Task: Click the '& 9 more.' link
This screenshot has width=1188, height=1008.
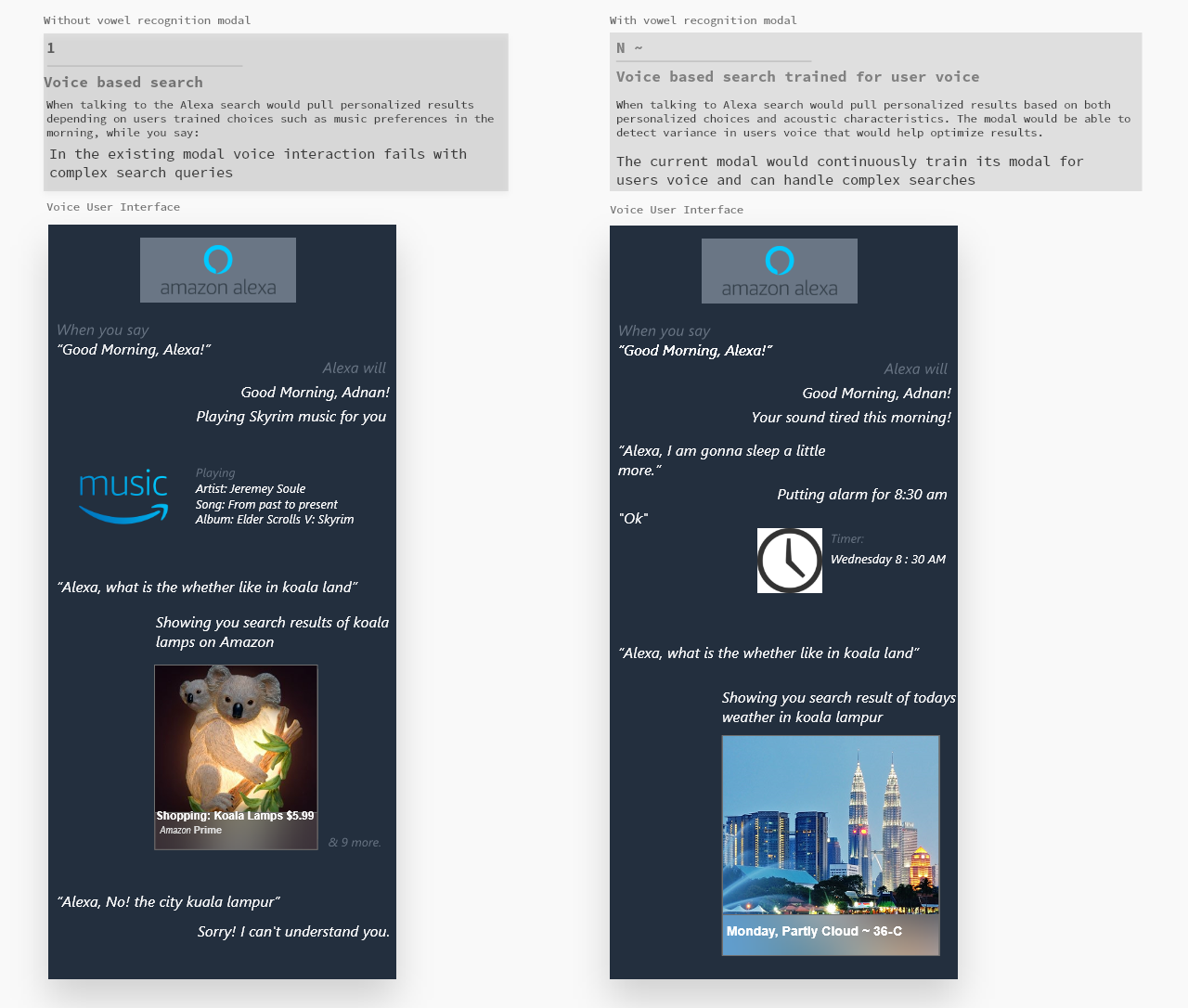Action: pos(355,843)
